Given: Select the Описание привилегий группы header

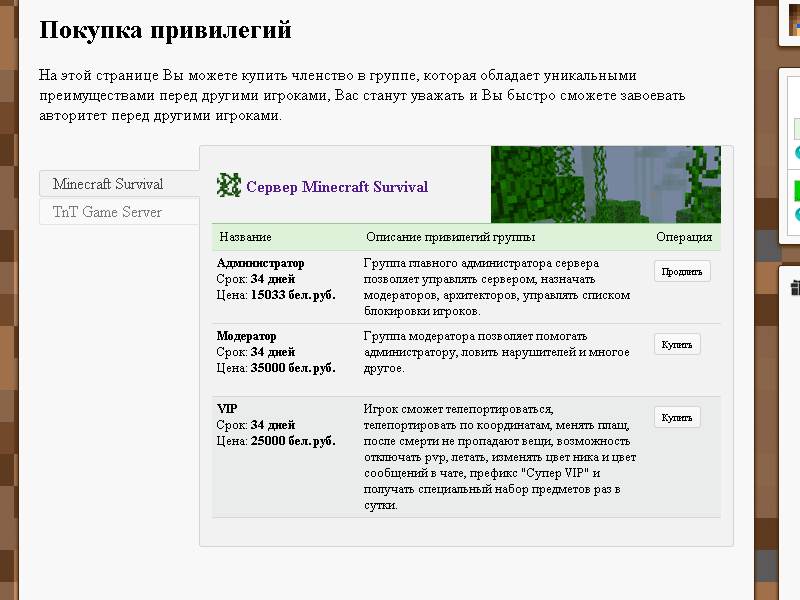Looking at the screenshot, I should [451, 237].
